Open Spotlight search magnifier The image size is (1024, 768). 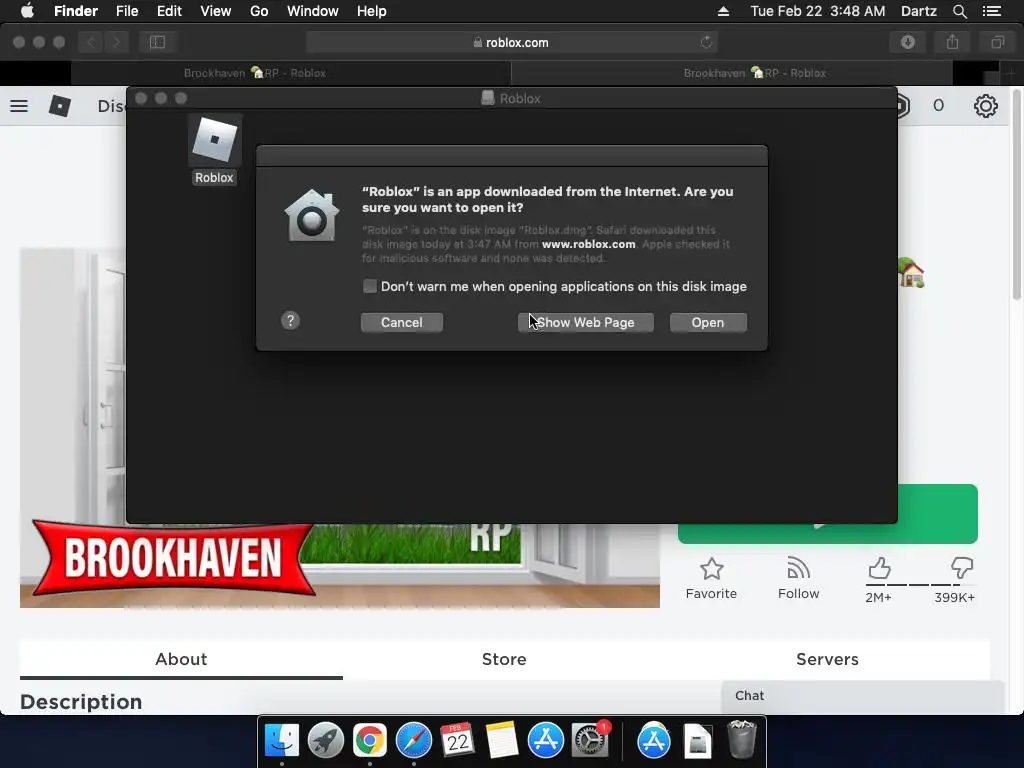[959, 11]
